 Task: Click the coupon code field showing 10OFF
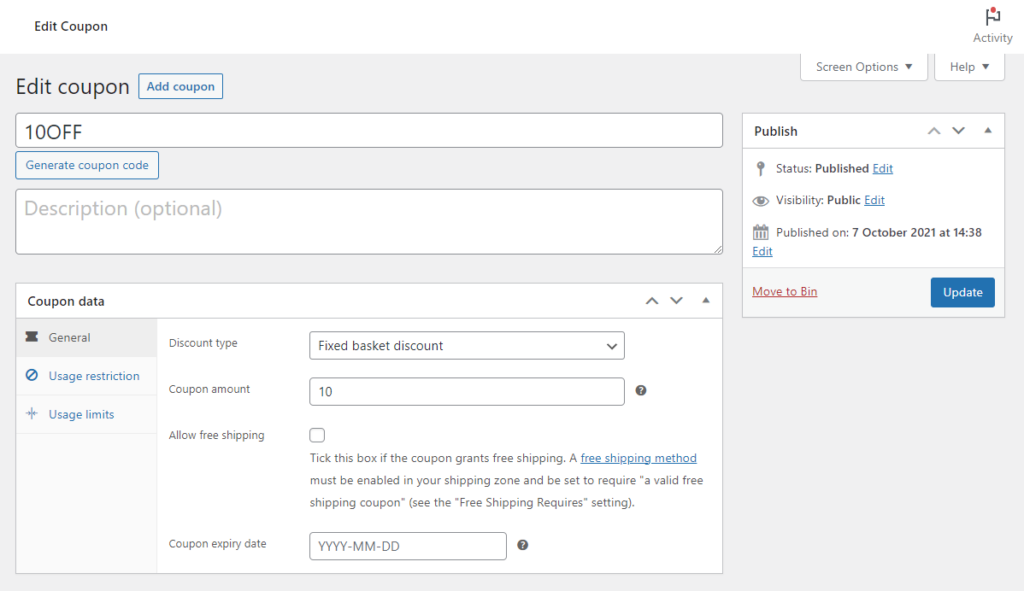[368, 130]
